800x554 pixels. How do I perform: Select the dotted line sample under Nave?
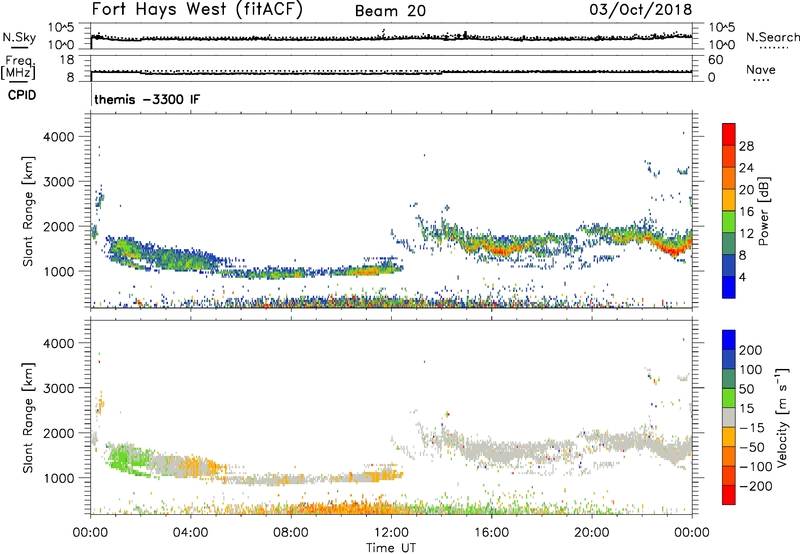pyautogui.click(x=761, y=80)
